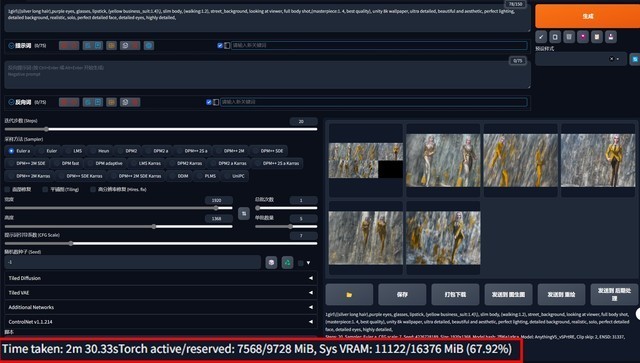
Task: Click the floppy save-style icon
Action: pos(611,37)
